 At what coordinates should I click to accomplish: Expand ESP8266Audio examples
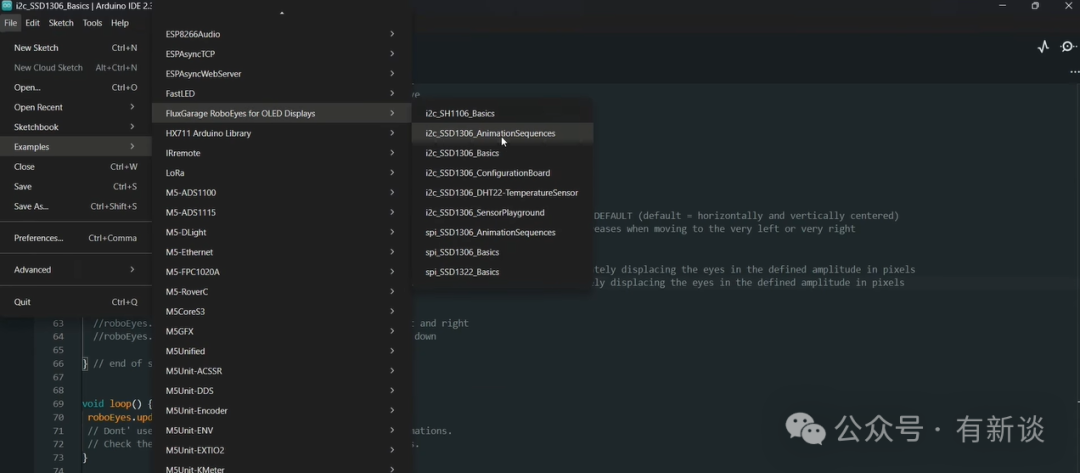[x=282, y=34]
